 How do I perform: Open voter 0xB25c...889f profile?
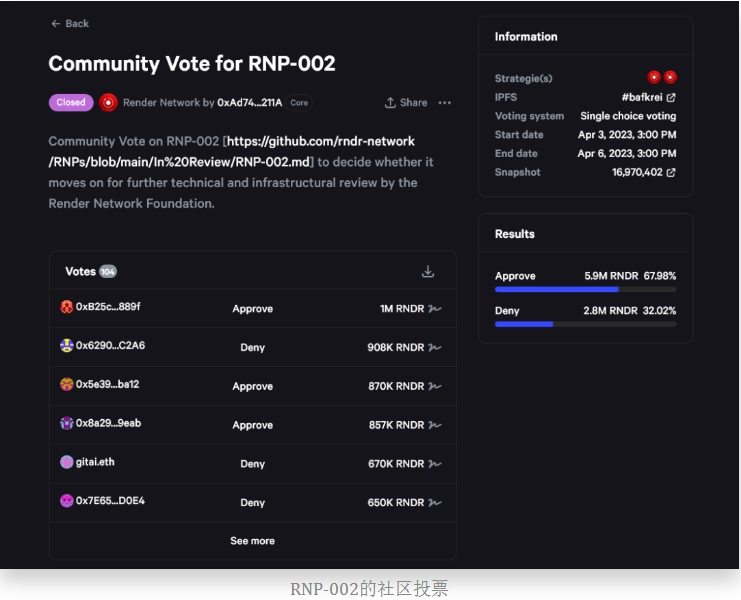(x=108, y=307)
